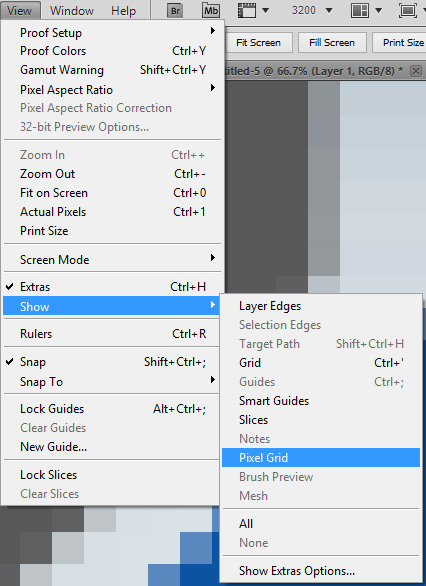Click the Fill Screen button

coord(332,43)
